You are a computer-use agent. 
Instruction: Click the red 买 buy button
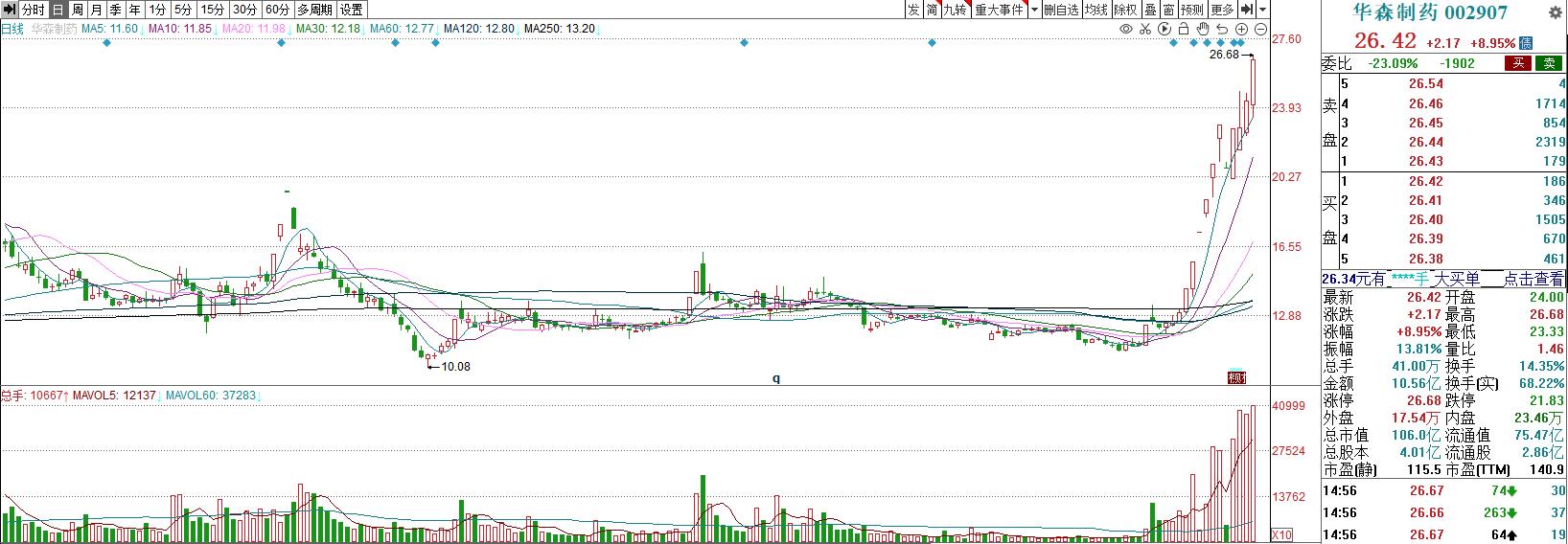click(x=1518, y=63)
